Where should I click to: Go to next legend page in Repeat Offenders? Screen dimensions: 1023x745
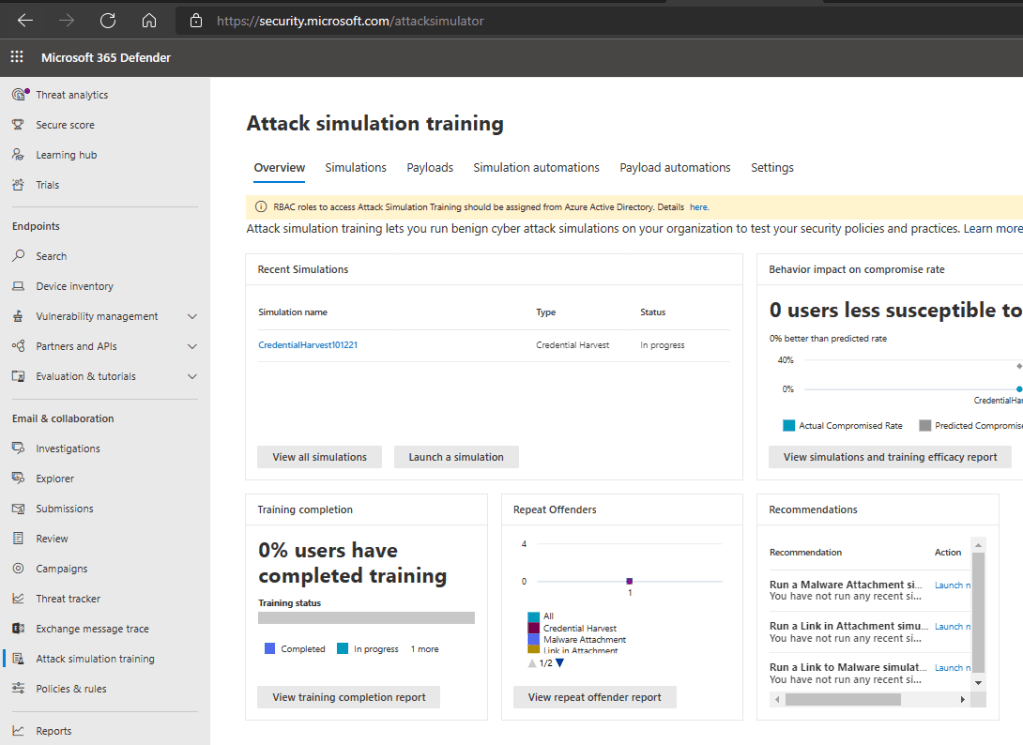point(560,663)
